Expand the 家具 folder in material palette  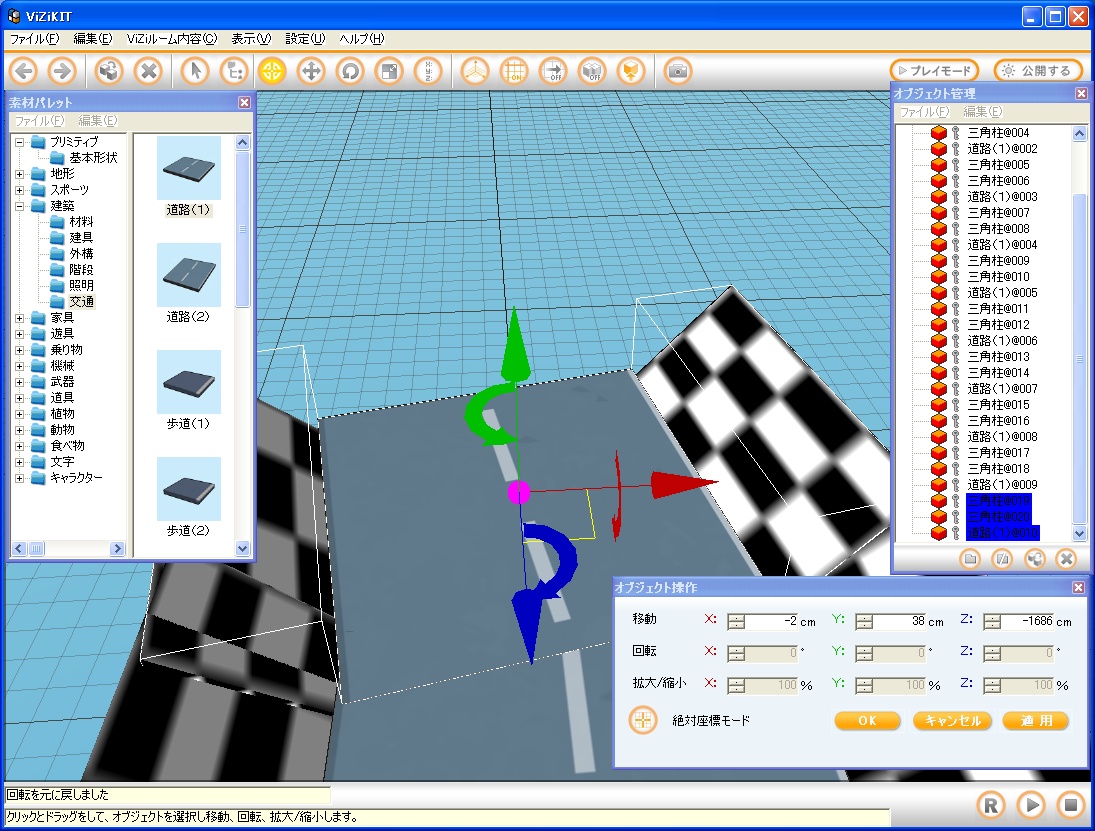(20, 318)
